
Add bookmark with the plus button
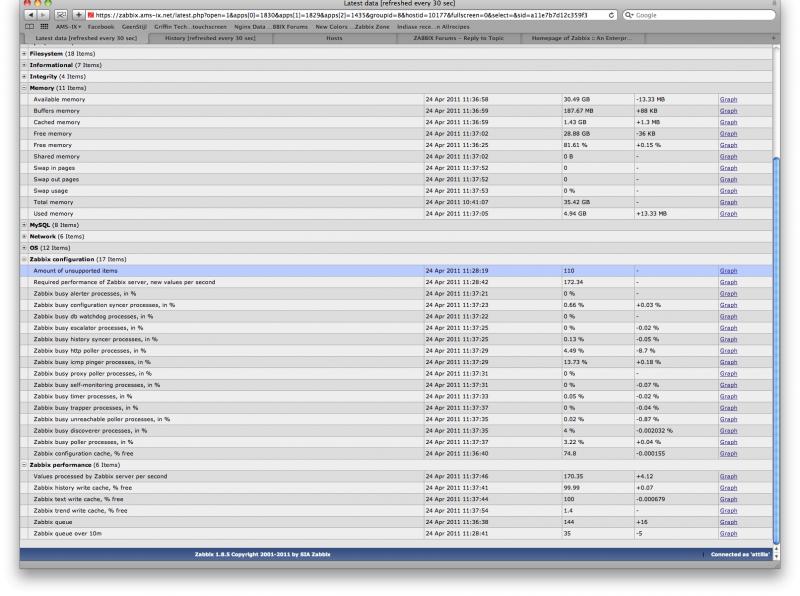pyautogui.click(x=78, y=15)
